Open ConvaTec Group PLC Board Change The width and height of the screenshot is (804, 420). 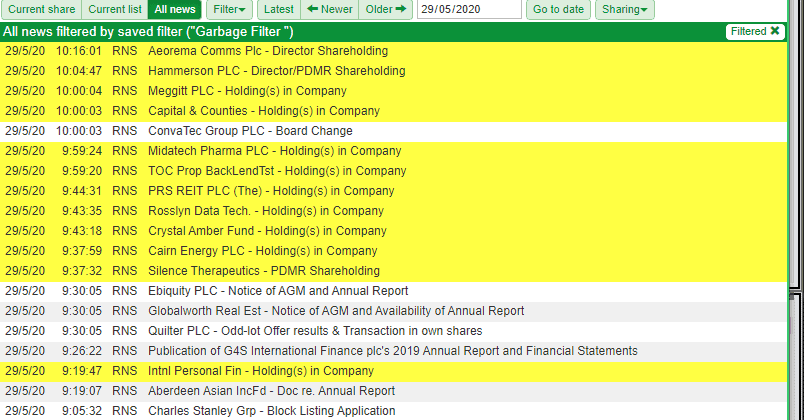tap(250, 131)
